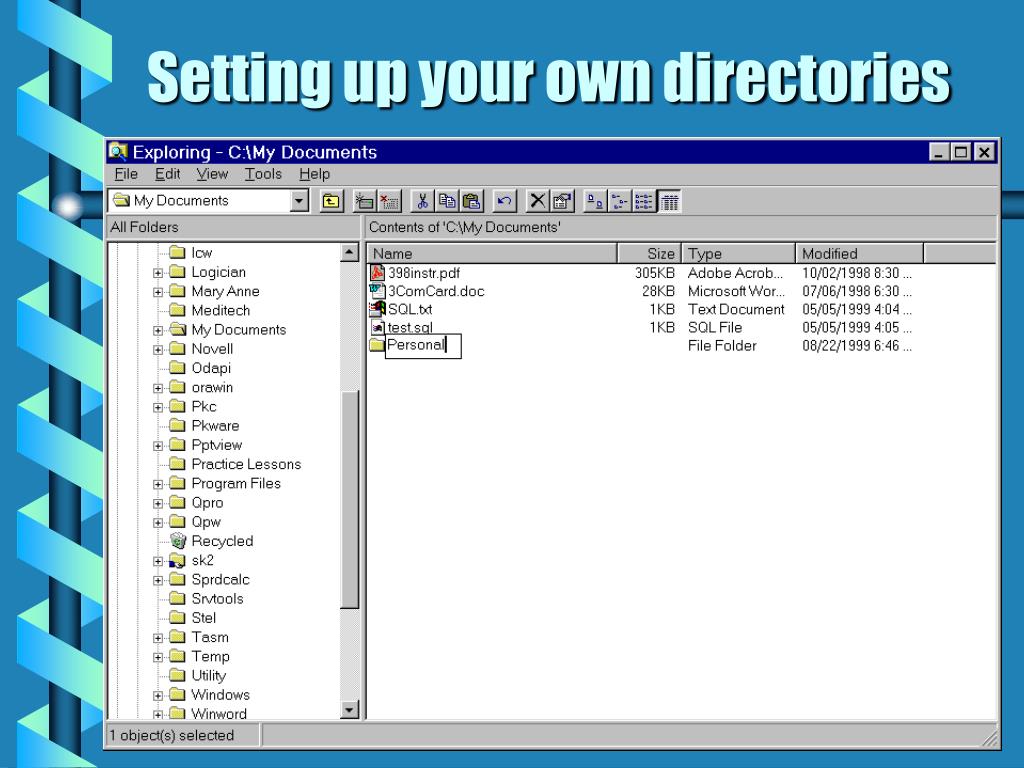Select the 398instr.pdf file
Viewport: 1024px width, 768px height.
pyautogui.click(x=423, y=273)
